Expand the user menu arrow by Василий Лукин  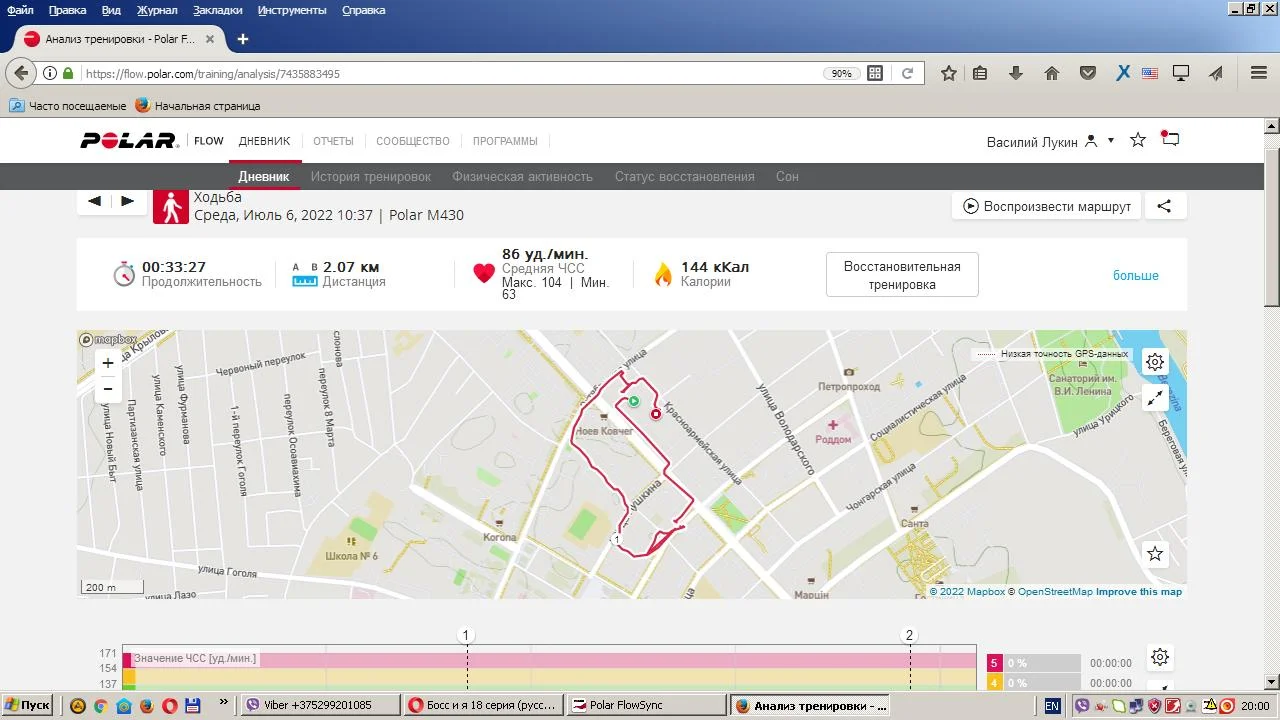coord(1111,141)
